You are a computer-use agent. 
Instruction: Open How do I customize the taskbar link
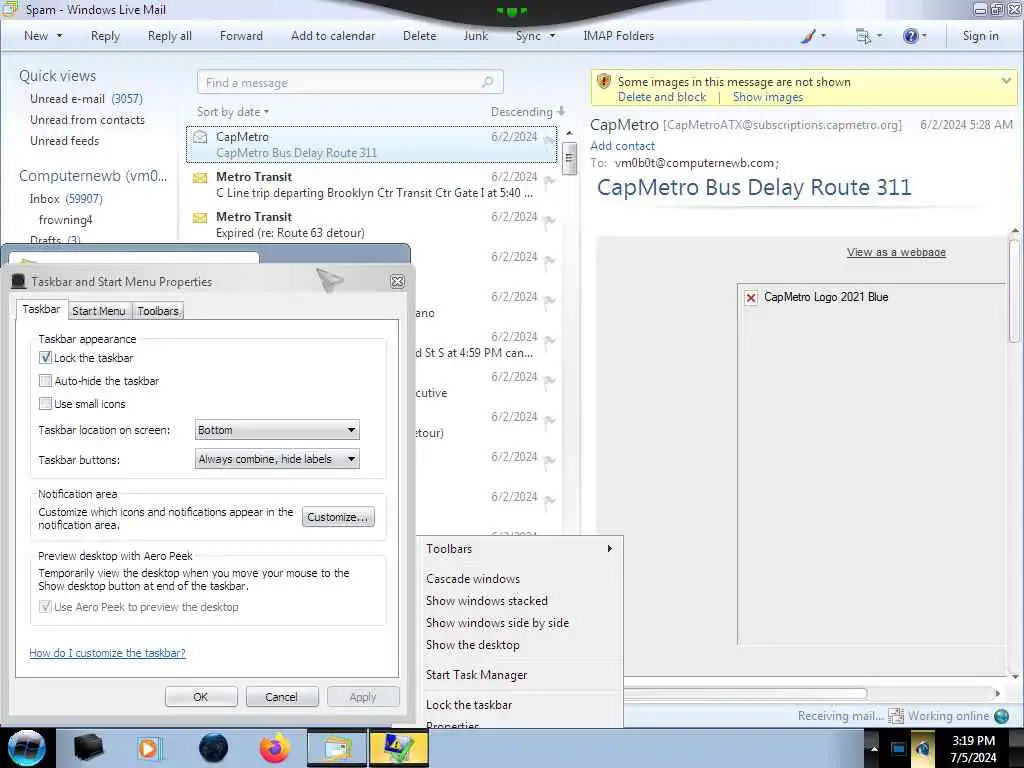tap(107, 653)
